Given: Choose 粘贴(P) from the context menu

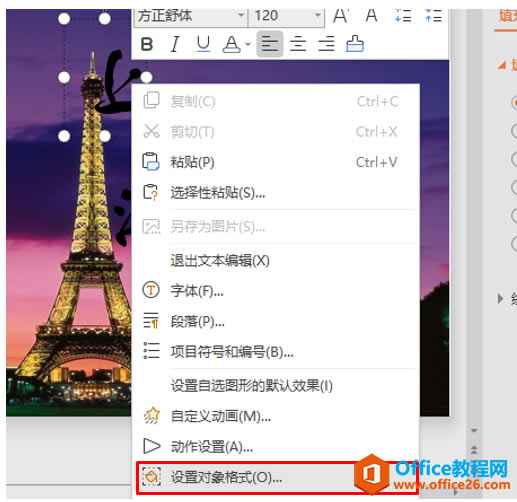Looking at the screenshot, I should point(276,162).
